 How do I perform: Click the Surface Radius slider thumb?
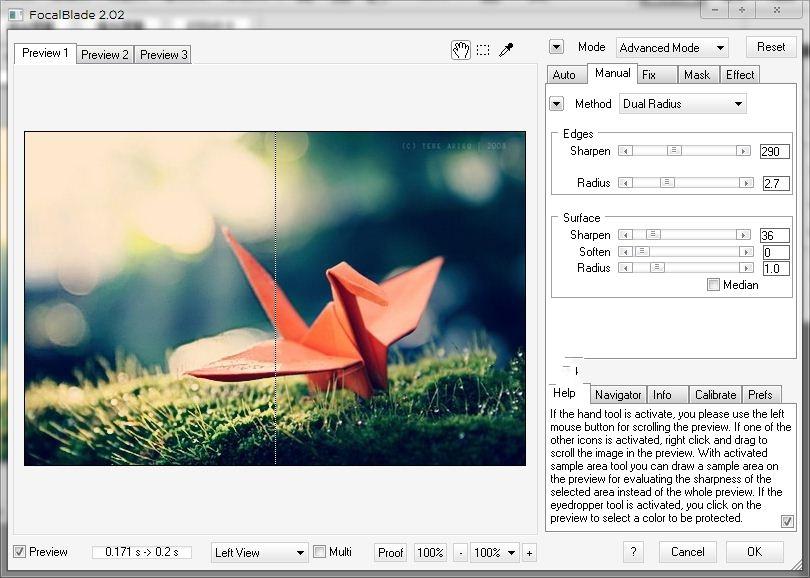tap(657, 268)
